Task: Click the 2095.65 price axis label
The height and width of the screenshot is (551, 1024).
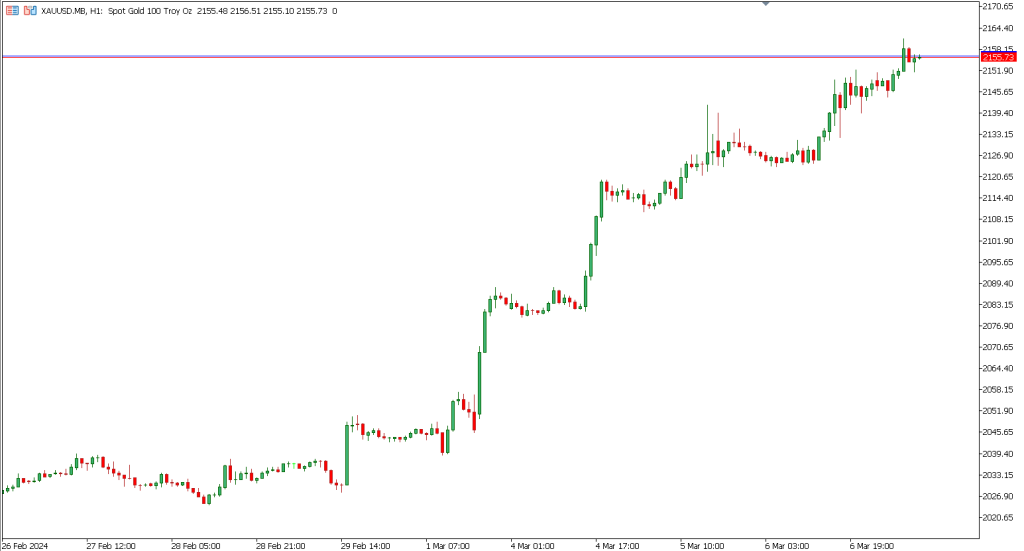Action: pyautogui.click(x=998, y=262)
